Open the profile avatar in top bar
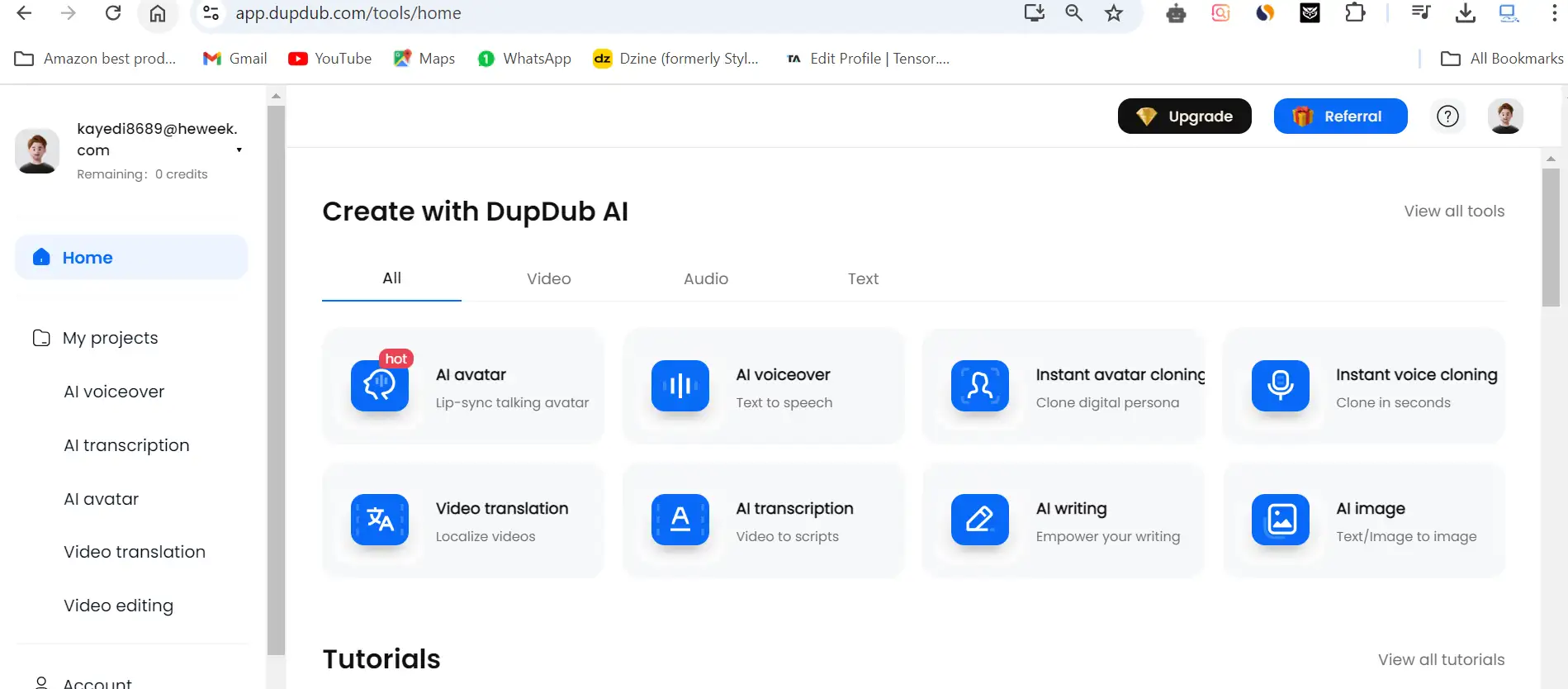The height and width of the screenshot is (689, 1568). coord(1505,116)
